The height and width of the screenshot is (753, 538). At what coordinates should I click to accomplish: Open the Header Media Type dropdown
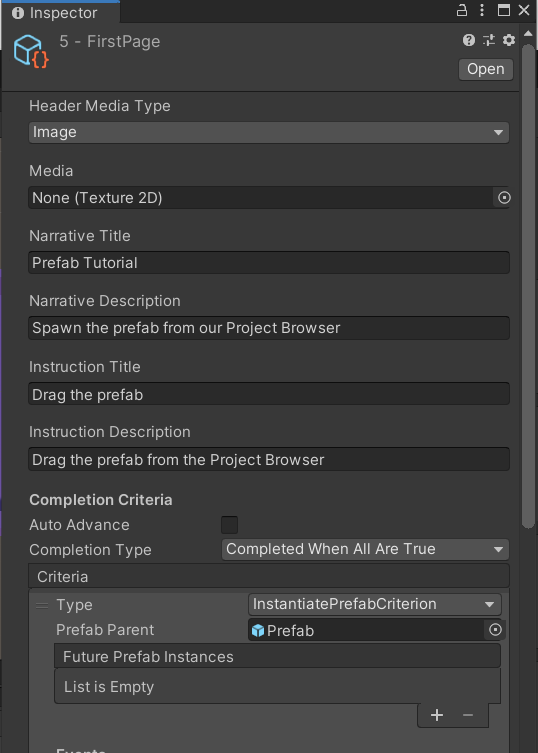[x=269, y=132]
